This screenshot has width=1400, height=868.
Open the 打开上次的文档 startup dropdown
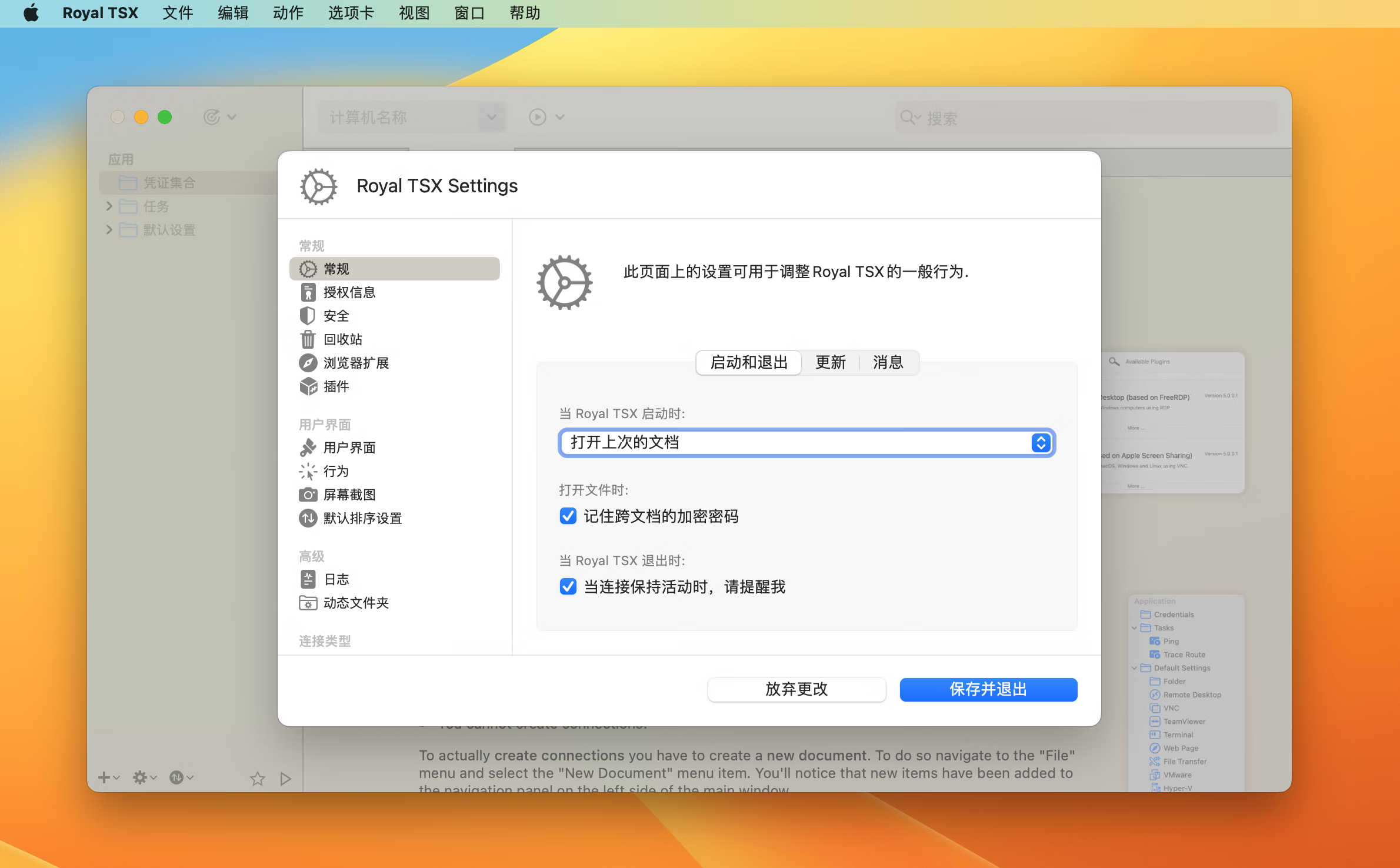tap(806, 442)
